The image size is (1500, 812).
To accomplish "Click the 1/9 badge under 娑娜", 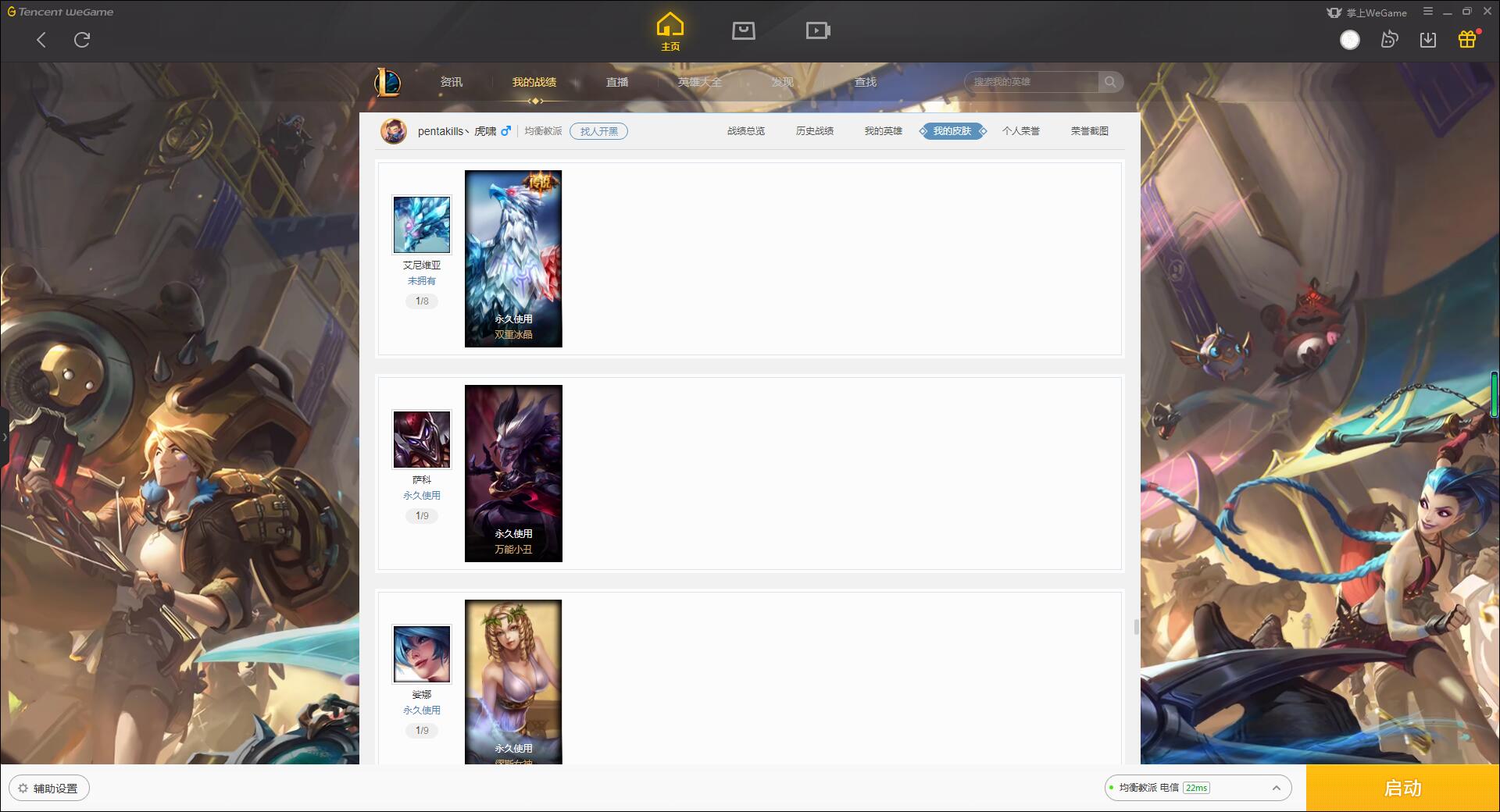I will click(422, 731).
